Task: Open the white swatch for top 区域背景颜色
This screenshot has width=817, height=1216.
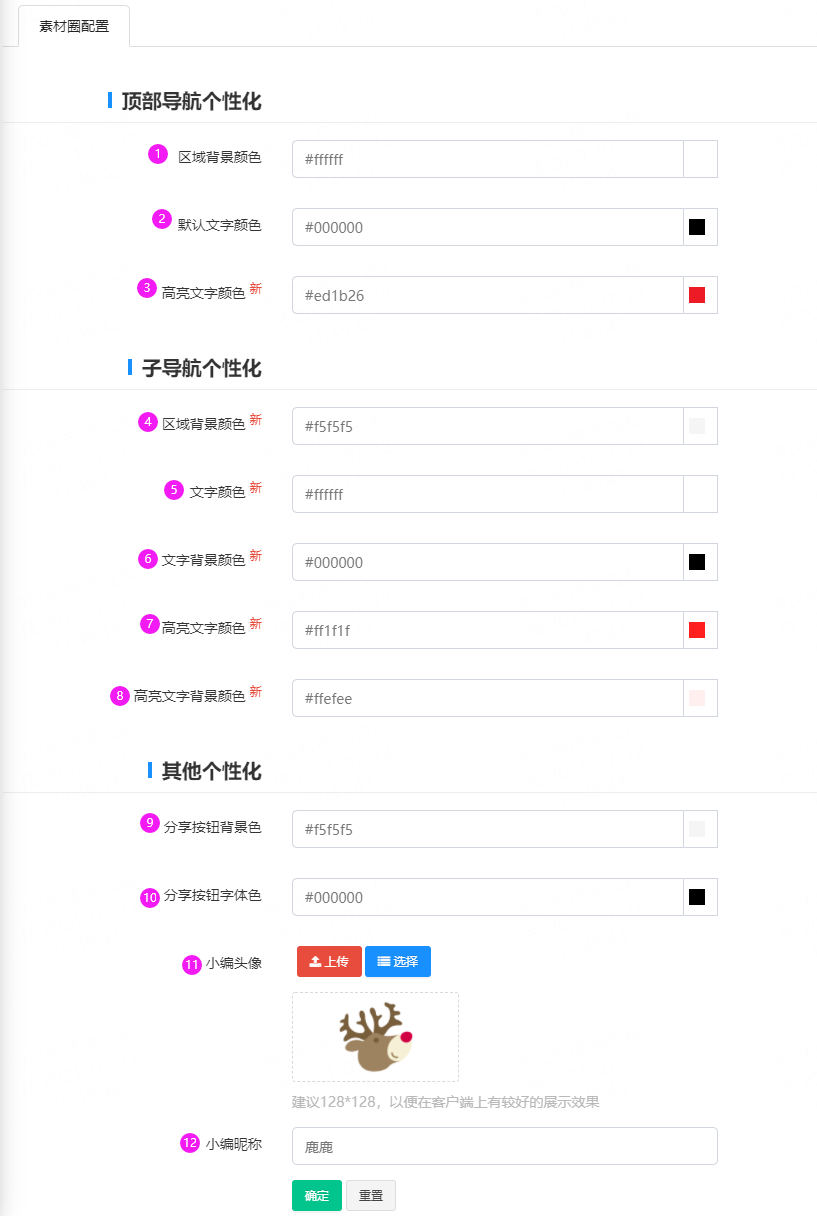Action: point(700,159)
